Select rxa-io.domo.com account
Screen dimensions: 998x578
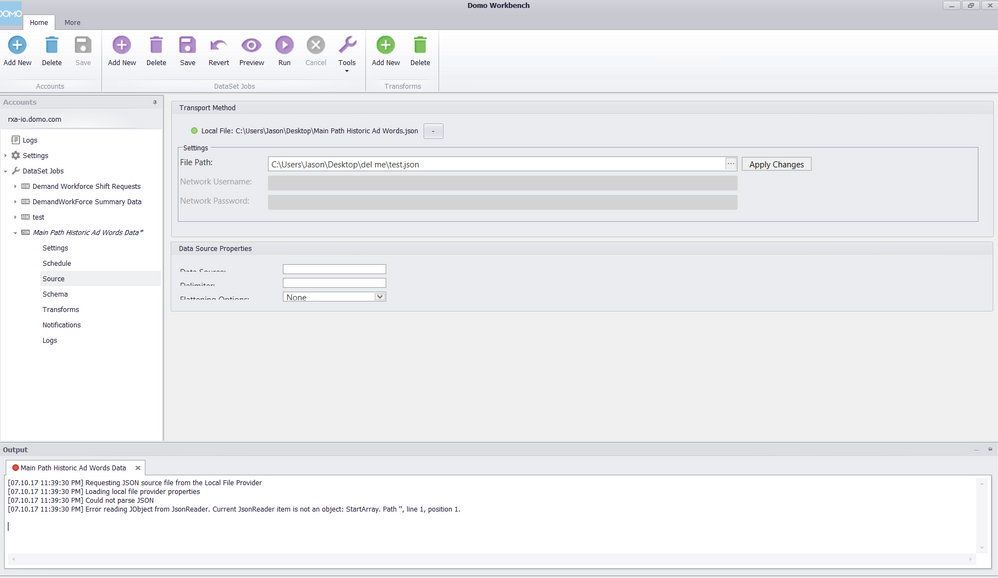point(34,119)
